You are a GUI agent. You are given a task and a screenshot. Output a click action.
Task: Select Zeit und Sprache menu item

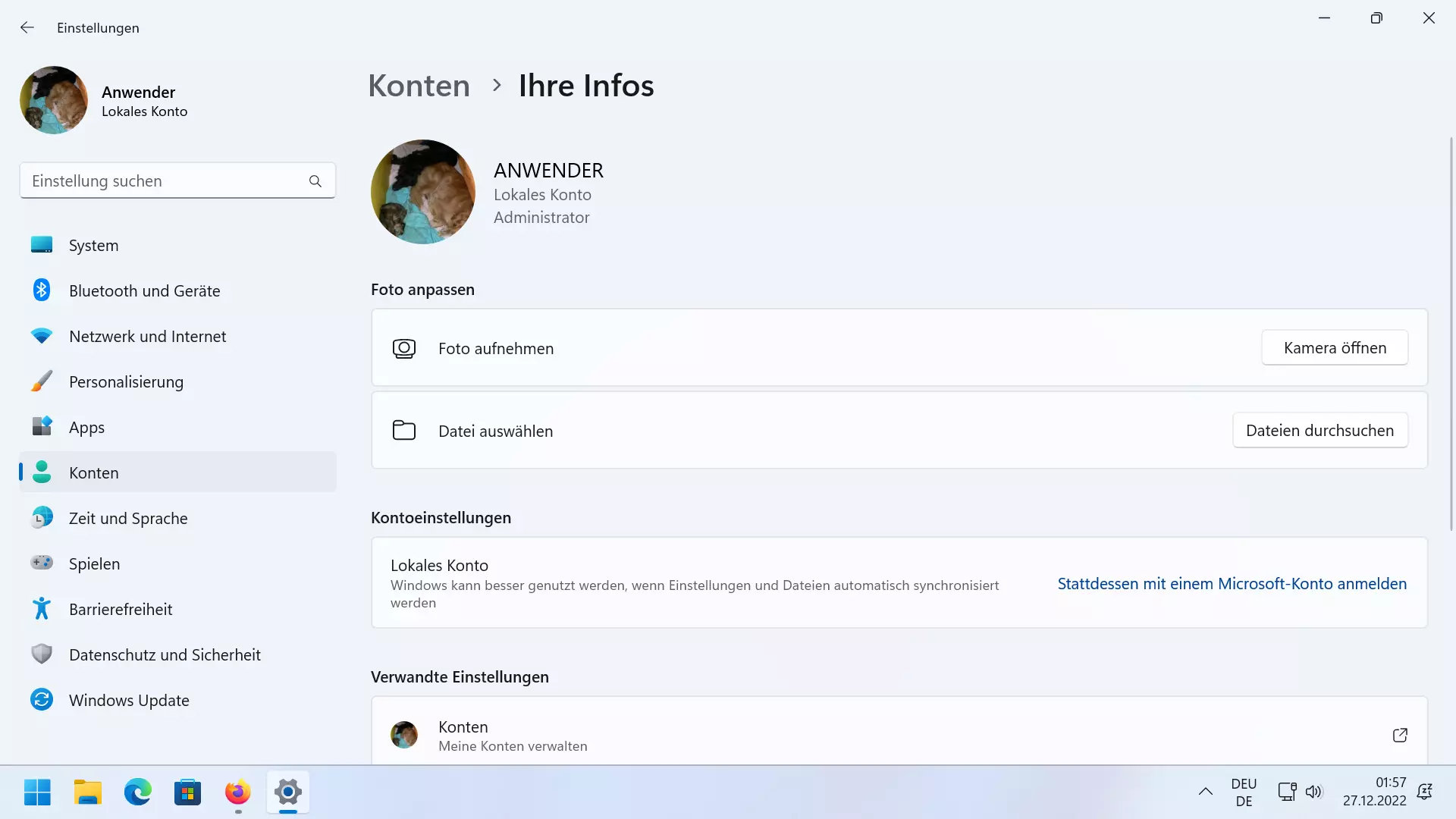coord(177,518)
